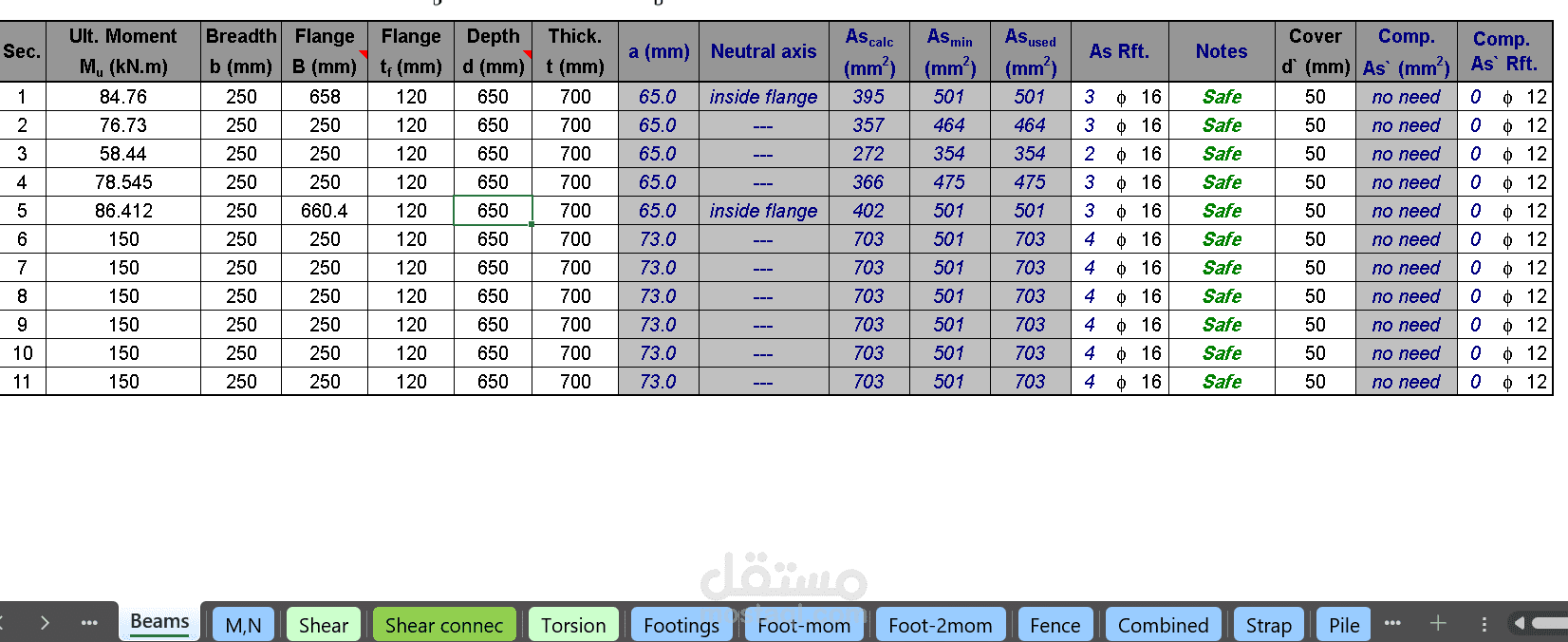Open the M,N sheet tab
1568x642 pixels.
tap(244, 625)
